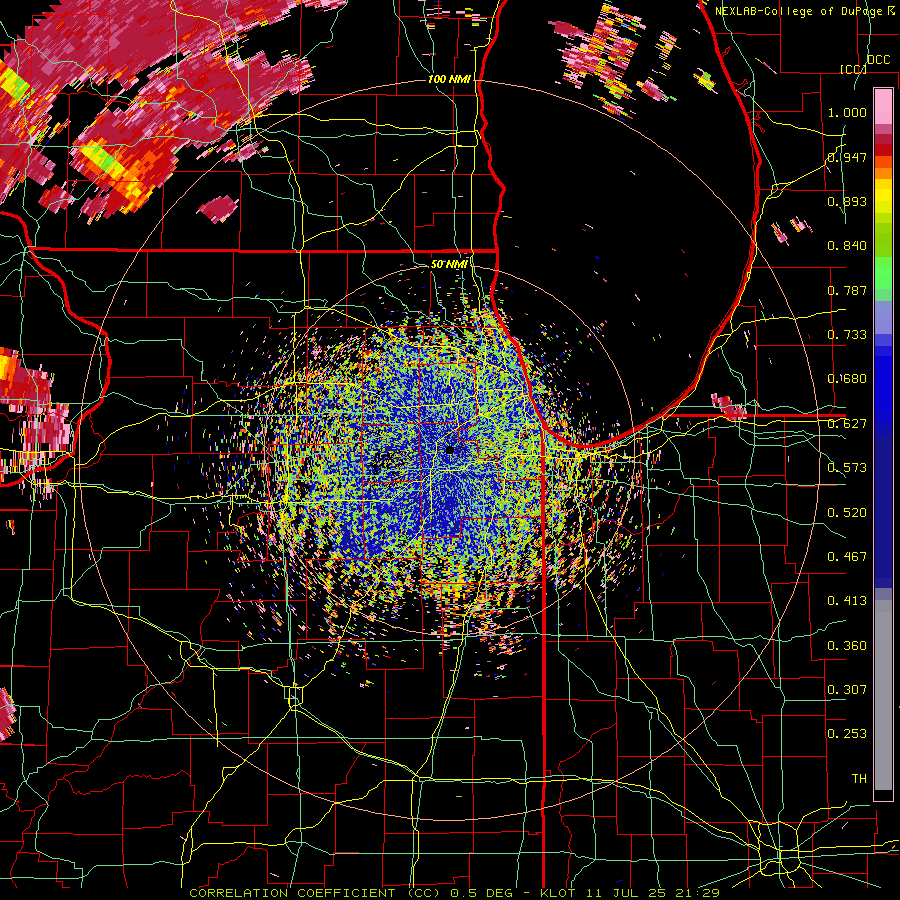This screenshot has width=900, height=900.
Task: Select the 0.840 legend value
Action: [x=847, y=246]
